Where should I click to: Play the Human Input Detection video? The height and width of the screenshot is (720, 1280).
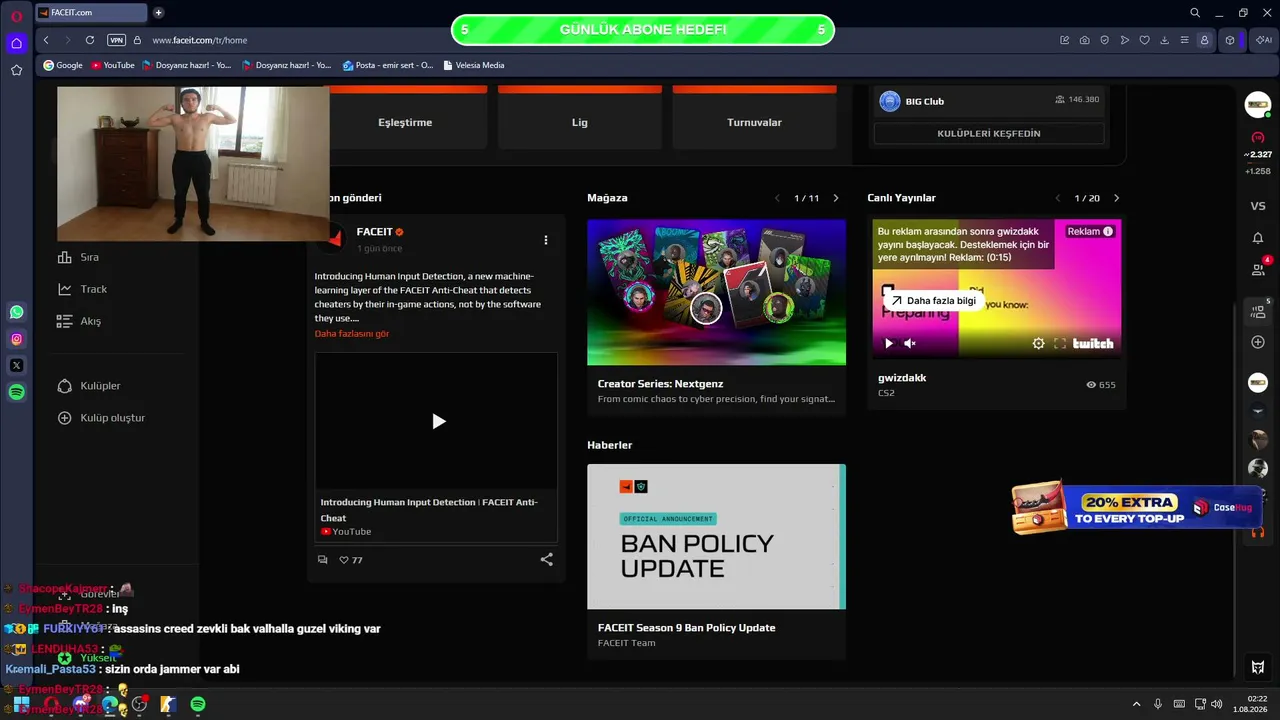(x=438, y=421)
